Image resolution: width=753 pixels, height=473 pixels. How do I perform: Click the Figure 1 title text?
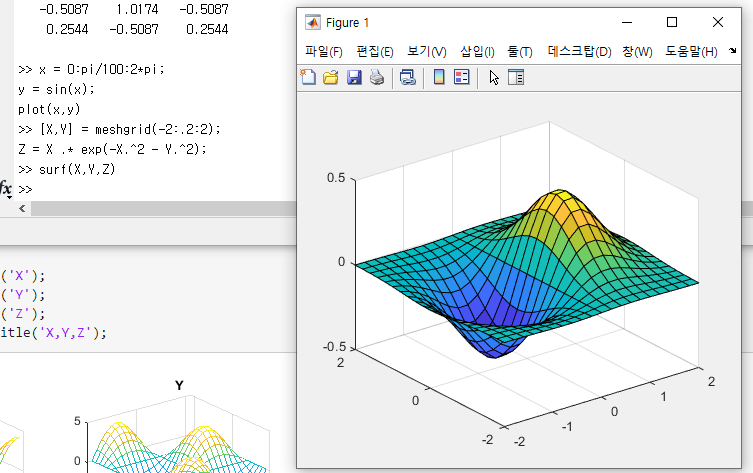(347, 23)
